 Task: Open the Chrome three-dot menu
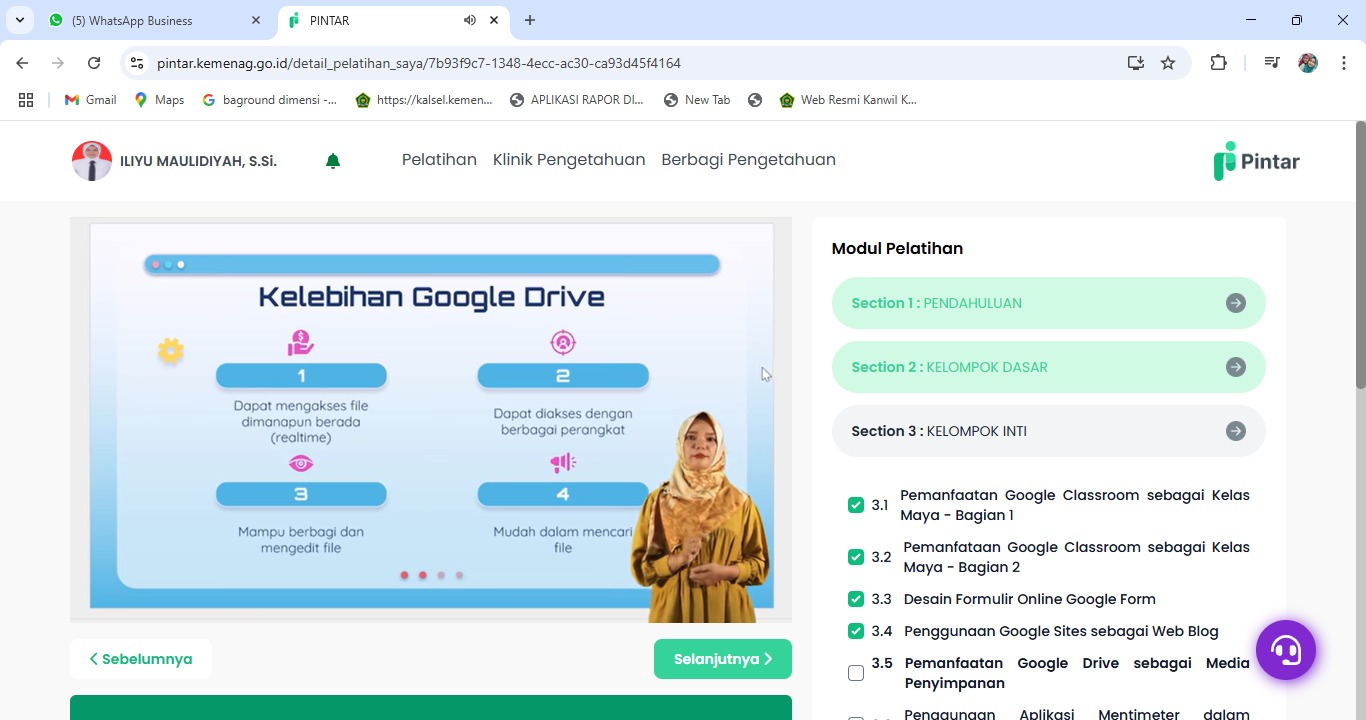pos(1344,63)
